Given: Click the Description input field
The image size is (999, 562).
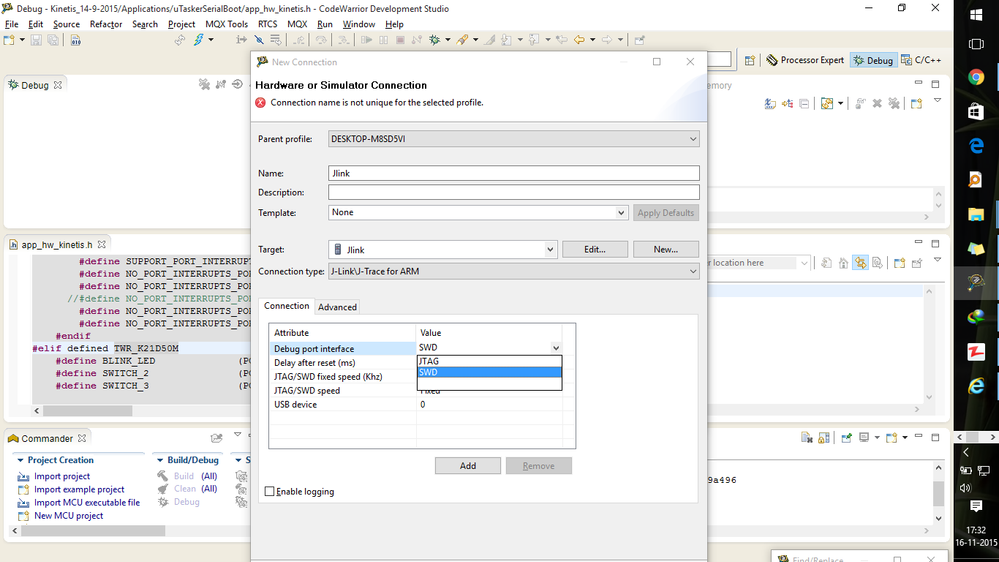Looking at the screenshot, I should 514,192.
